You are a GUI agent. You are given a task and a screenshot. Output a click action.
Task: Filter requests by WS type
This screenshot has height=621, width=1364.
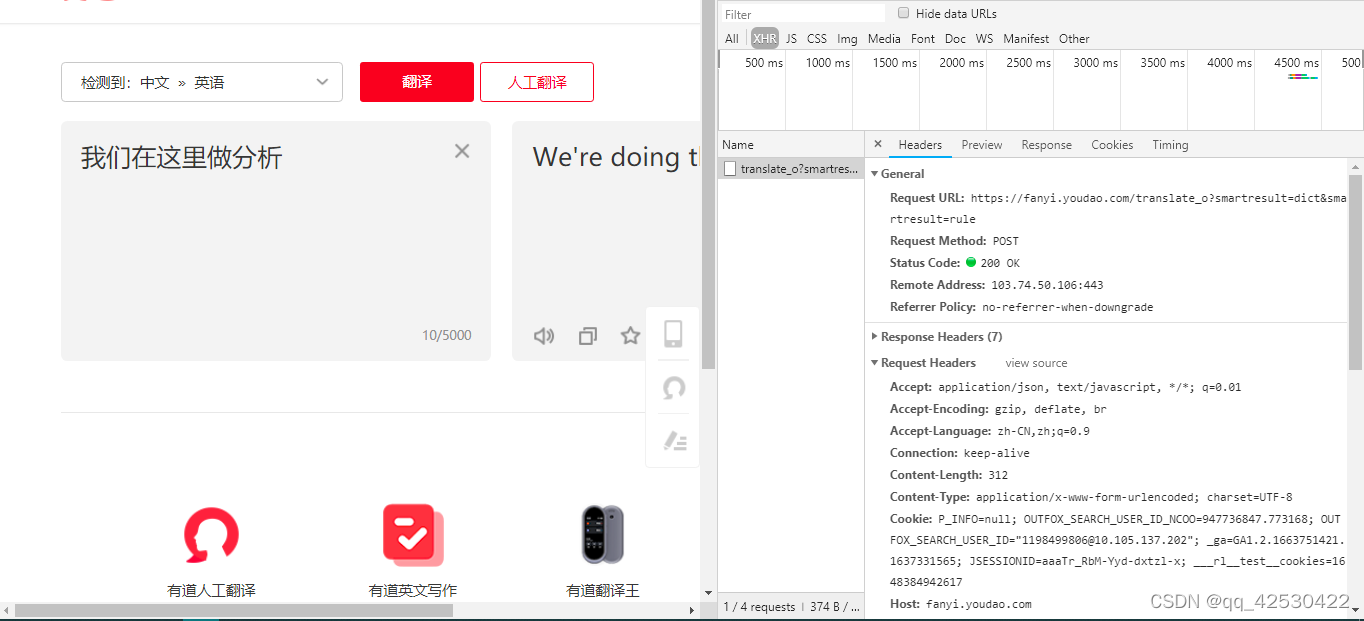click(985, 39)
